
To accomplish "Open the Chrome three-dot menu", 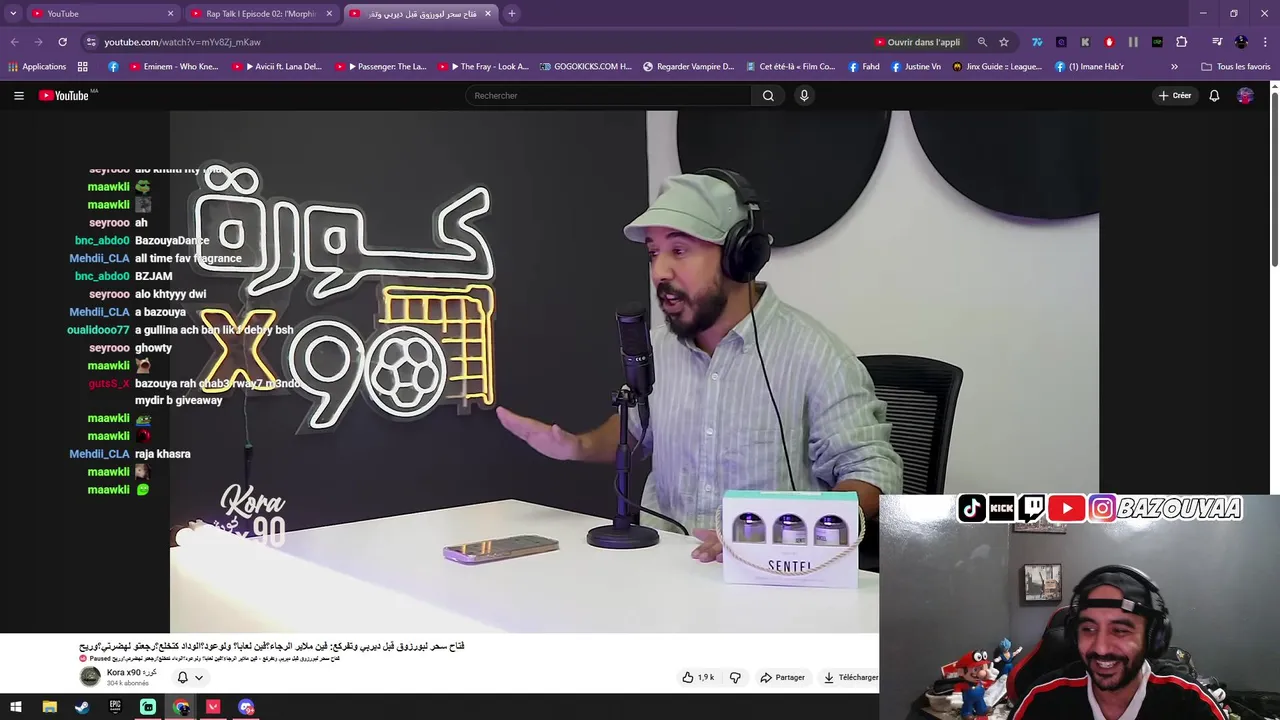I will click(x=1265, y=42).
